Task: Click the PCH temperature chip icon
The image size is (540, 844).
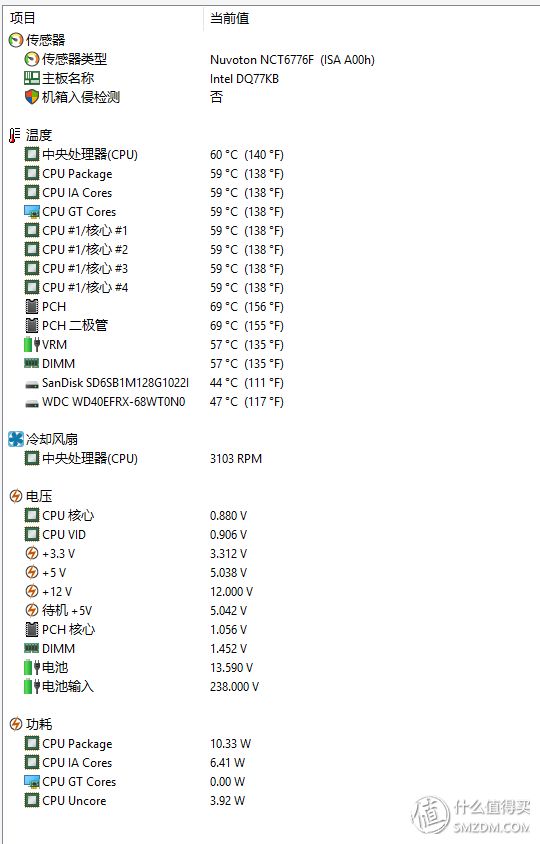Action: (x=32, y=306)
